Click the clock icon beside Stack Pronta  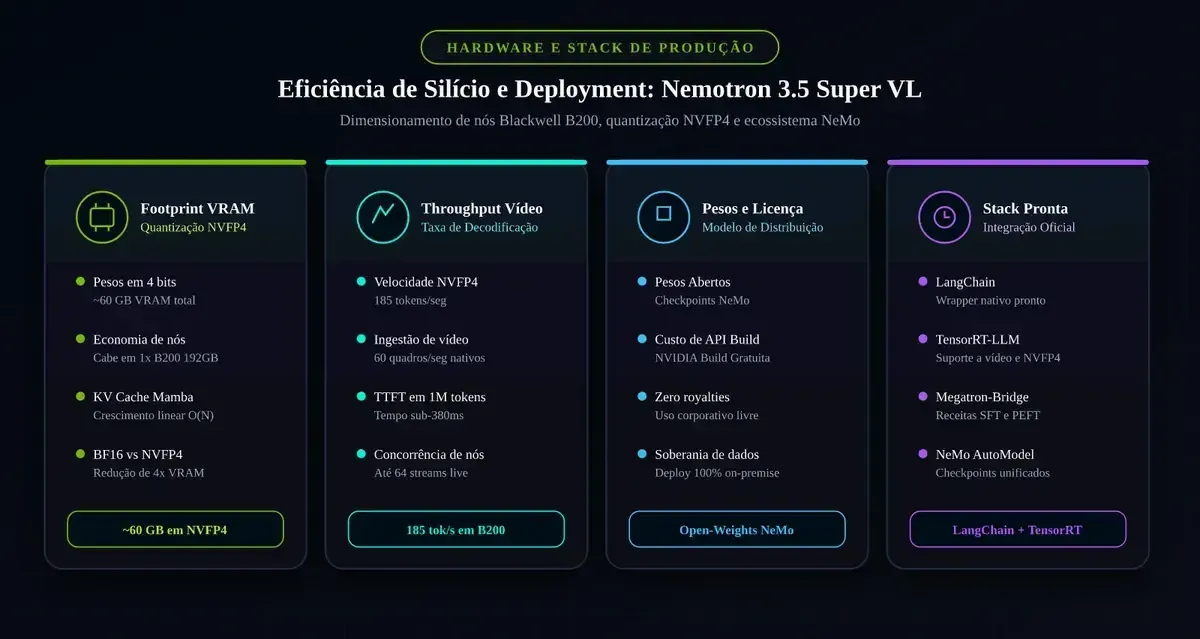point(945,216)
